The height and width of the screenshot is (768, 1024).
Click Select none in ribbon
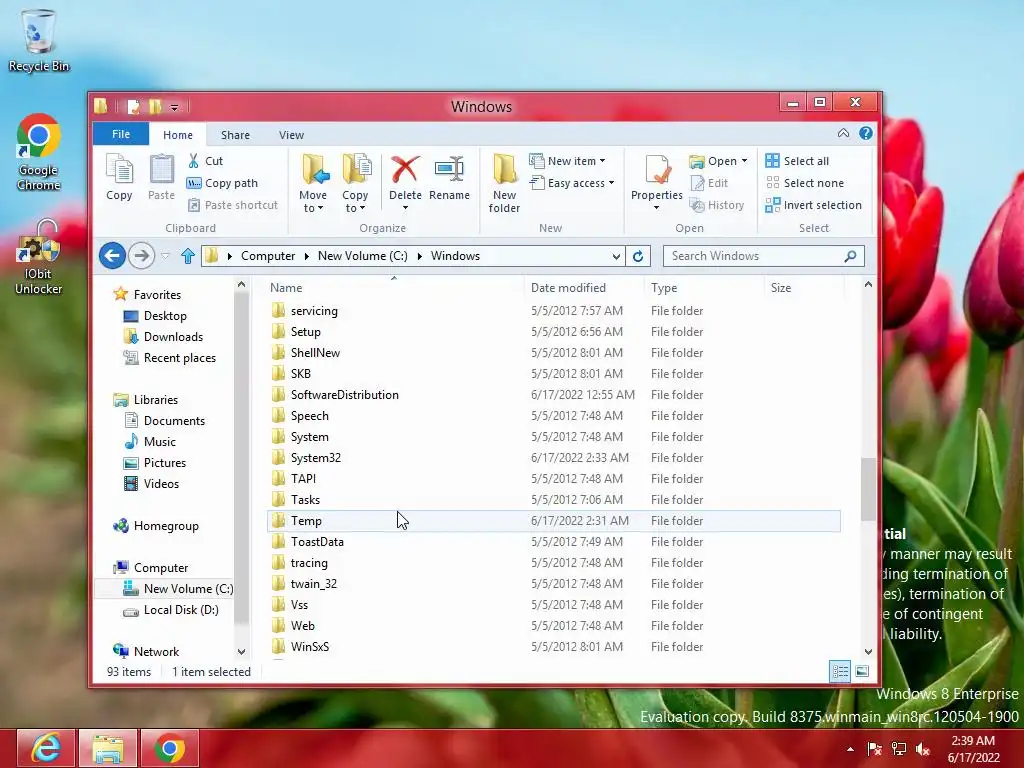pyautogui.click(x=805, y=183)
